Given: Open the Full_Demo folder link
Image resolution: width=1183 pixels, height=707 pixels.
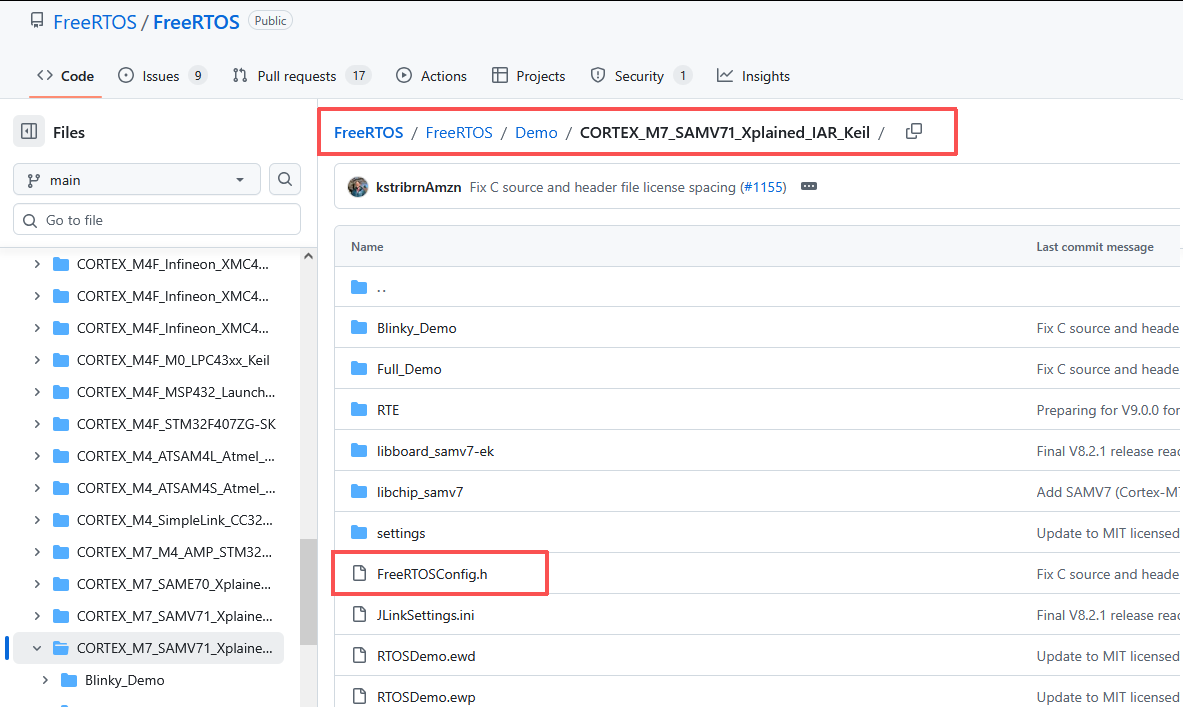Looking at the screenshot, I should coord(409,368).
